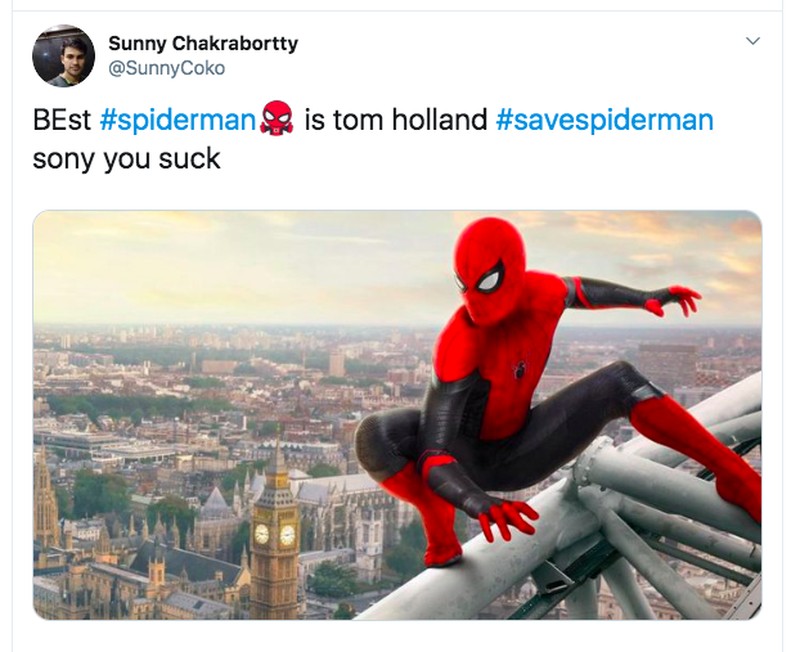This screenshot has height=652, width=800.
Task: Click the red Spider-Man mask emoji
Action: 275,122
